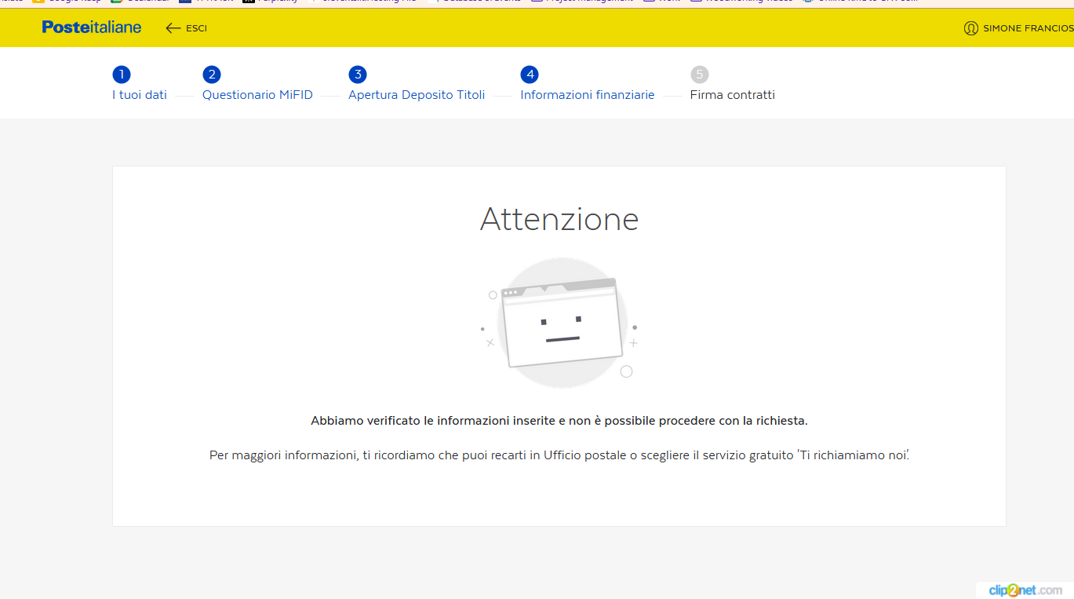Click the step 2 number circle
This screenshot has width=1074, height=599.
click(211, 74)
